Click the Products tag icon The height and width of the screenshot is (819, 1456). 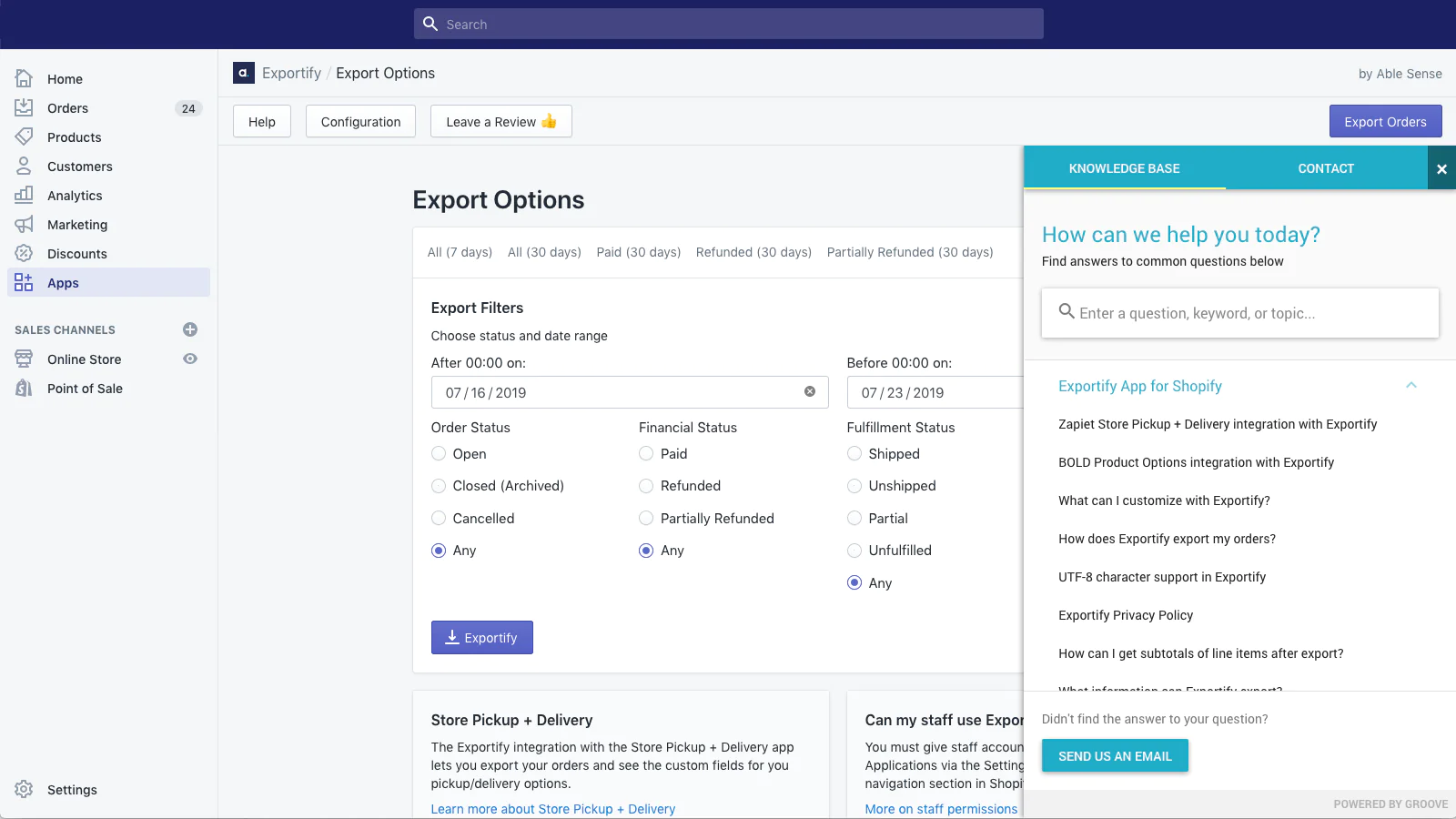25,137
